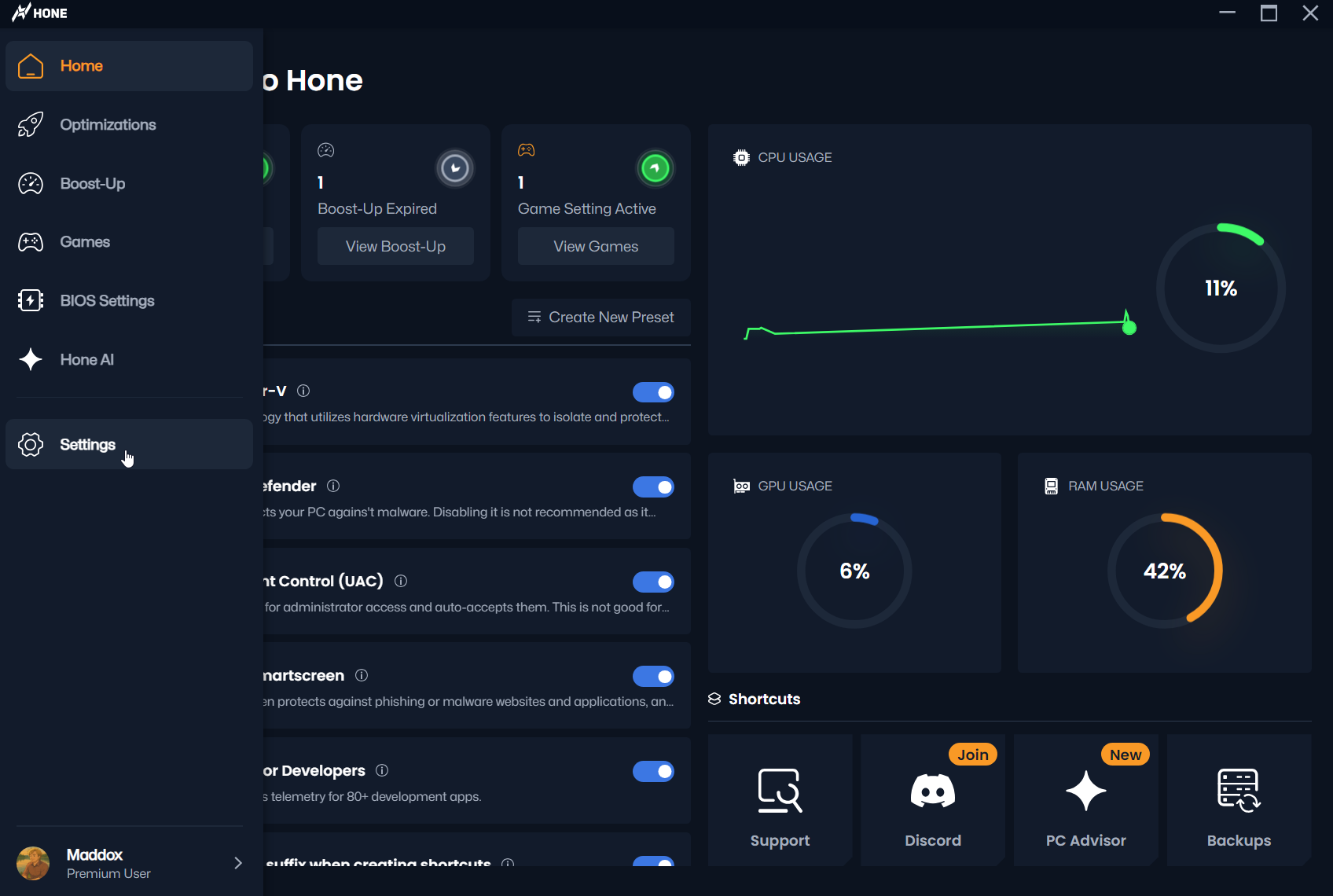Image resolution: width=1333 pixels, height=896 pixels.
Task: Open the Discord shortcut
Action: point(933,800)
